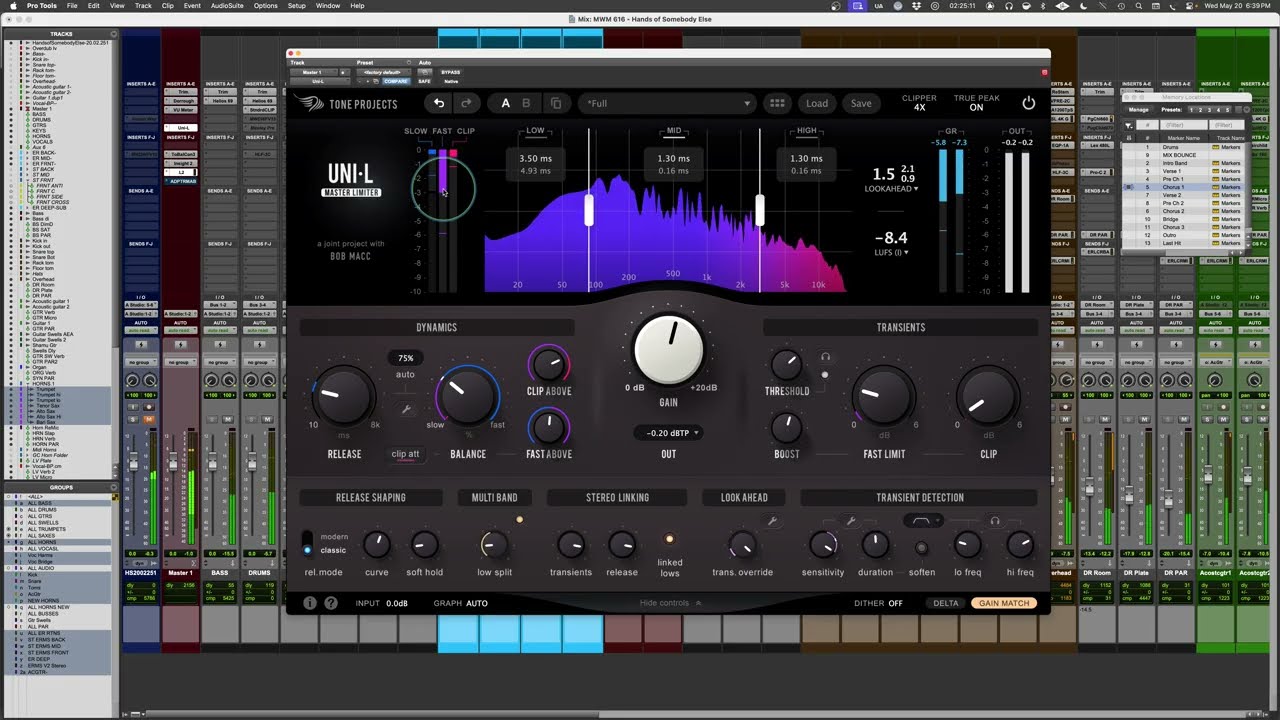Toggle the linked lows indicator
This screenshot has width=1280, height=720.
tap(670, 540)
